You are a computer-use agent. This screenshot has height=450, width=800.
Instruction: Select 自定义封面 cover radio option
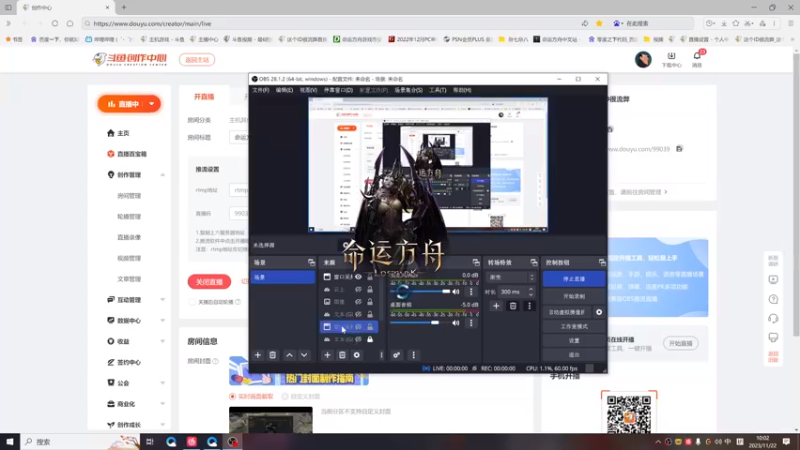pyautogui.click(x=285, y=396)
